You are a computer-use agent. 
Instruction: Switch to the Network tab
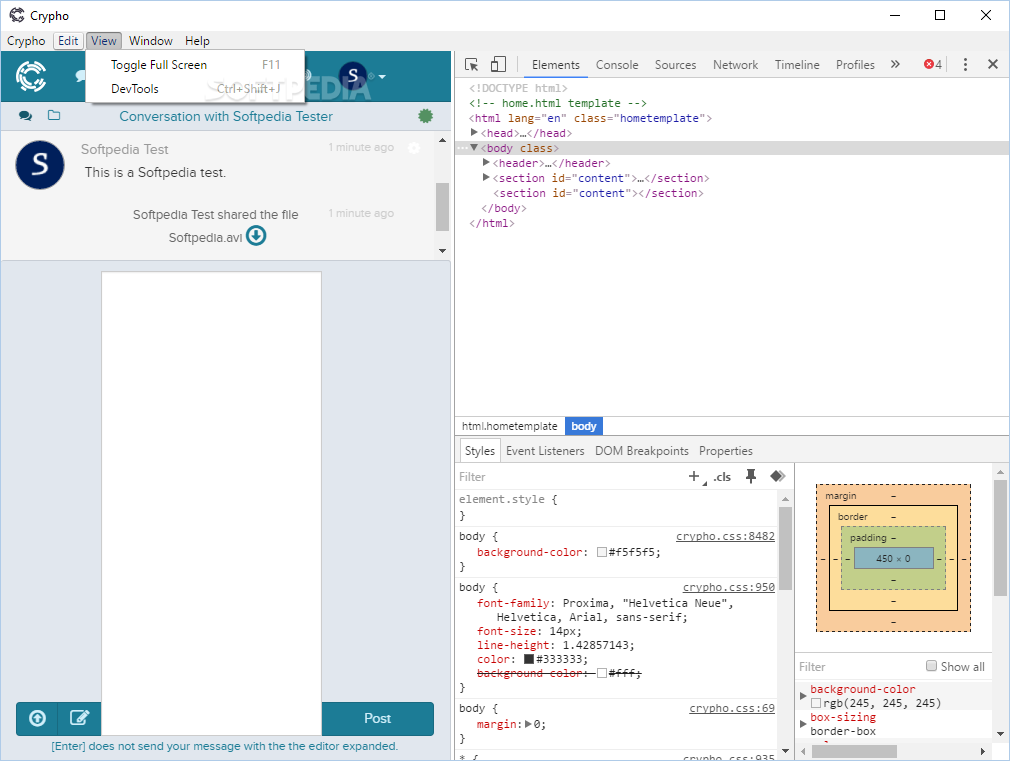(735, 64)
